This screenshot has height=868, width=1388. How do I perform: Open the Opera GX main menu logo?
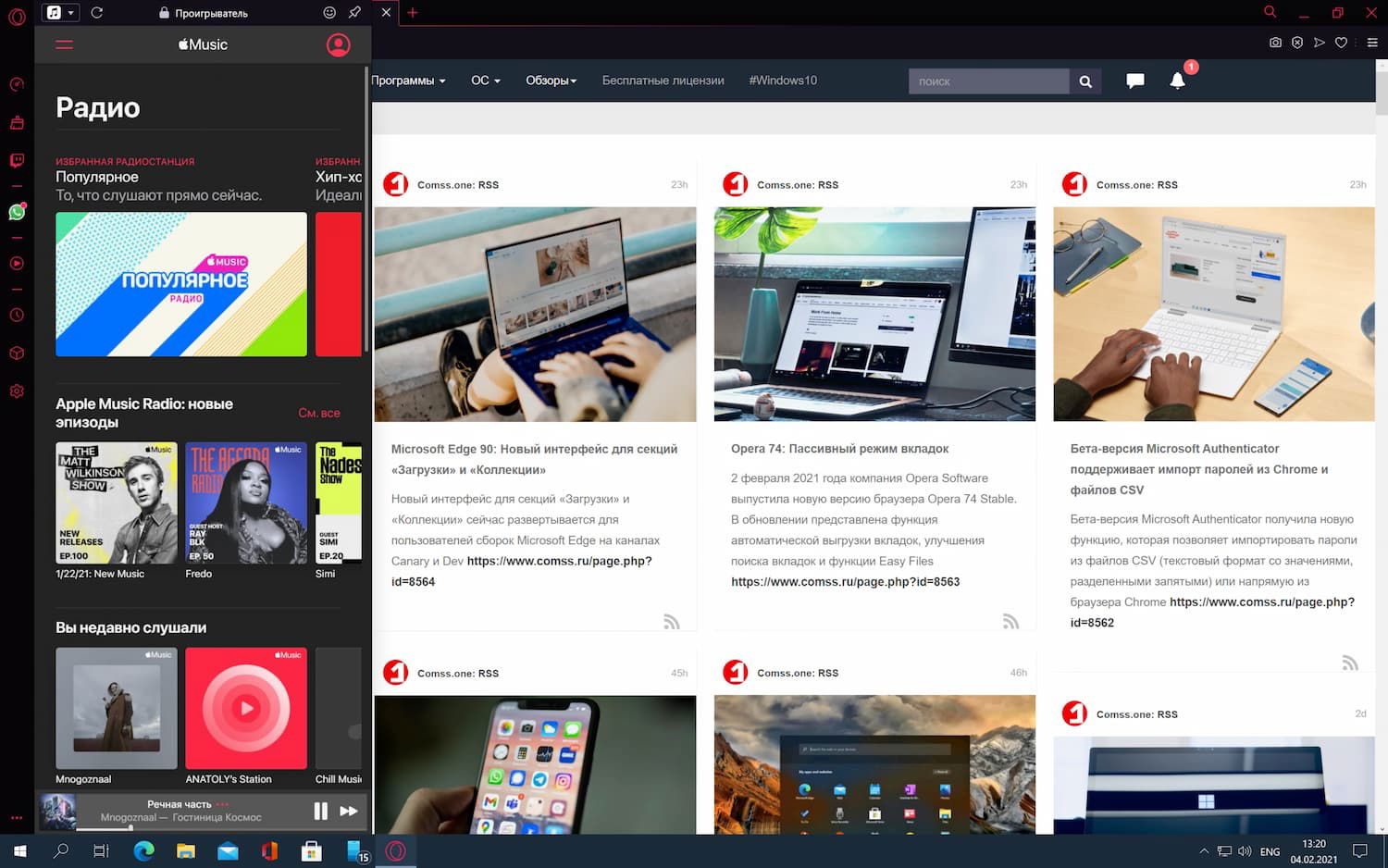pos(17,17)
